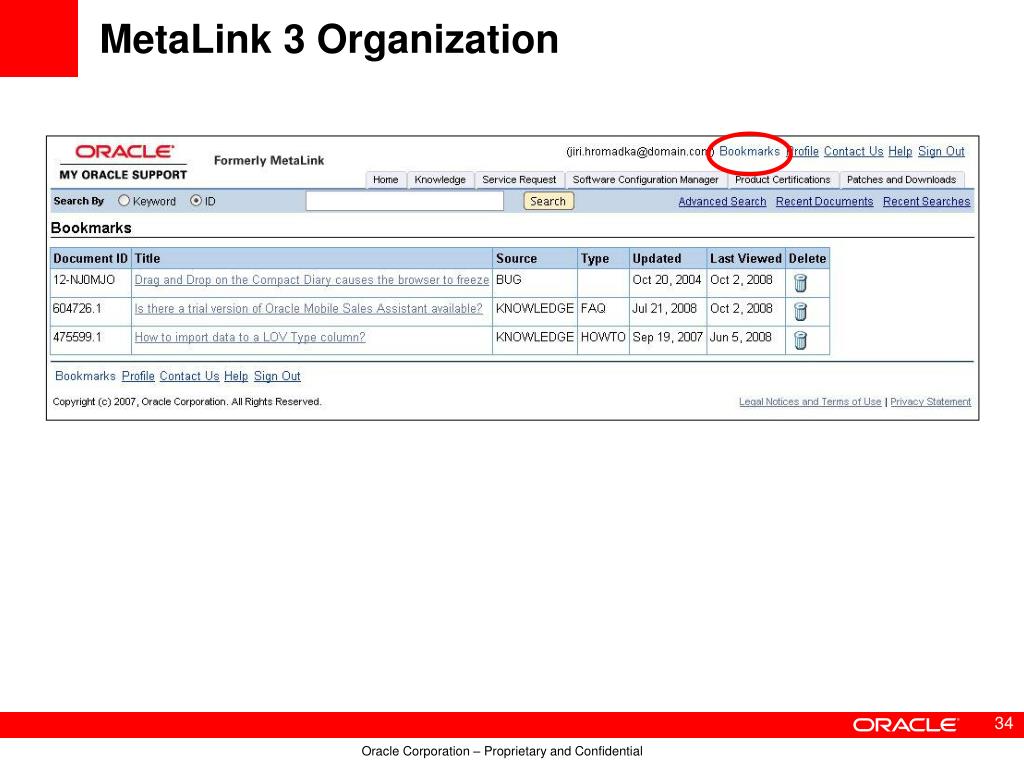Remove bookmark 475599.1 via trash icon
The image size is (1024, 768).
[800, 340]
